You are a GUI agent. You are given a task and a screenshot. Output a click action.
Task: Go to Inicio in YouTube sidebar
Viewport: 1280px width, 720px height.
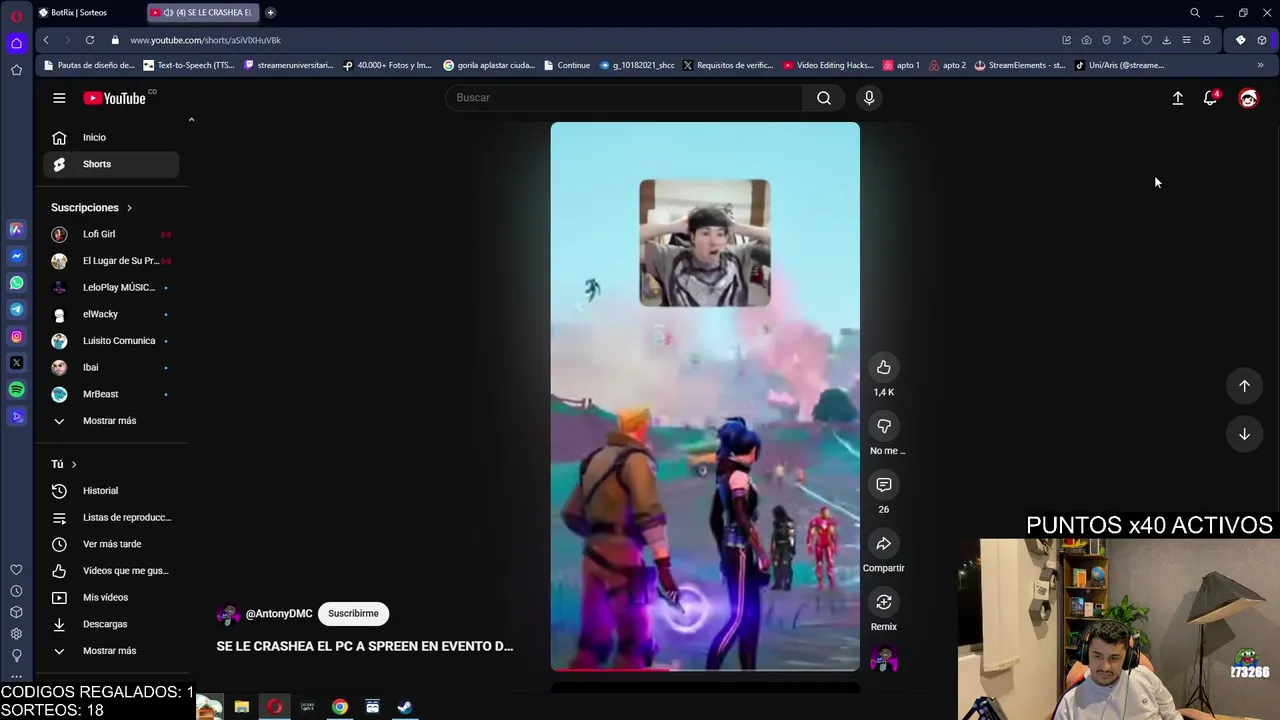[x=111, y=138]
